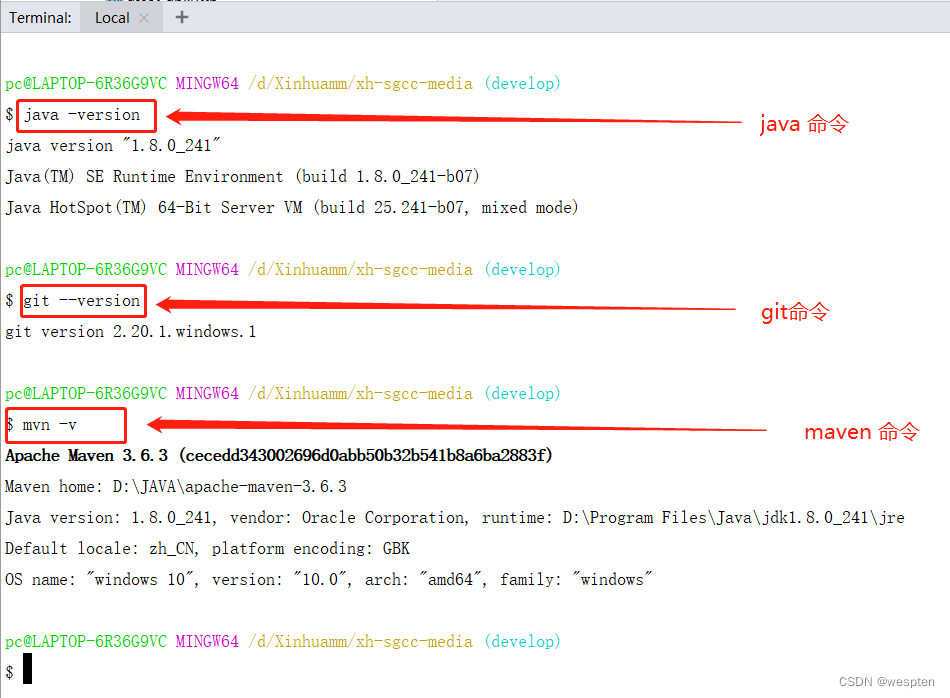This screenshot has height=698, width=950.
Task: Click the prompt path line above 'git --version'
Action: 283,269
